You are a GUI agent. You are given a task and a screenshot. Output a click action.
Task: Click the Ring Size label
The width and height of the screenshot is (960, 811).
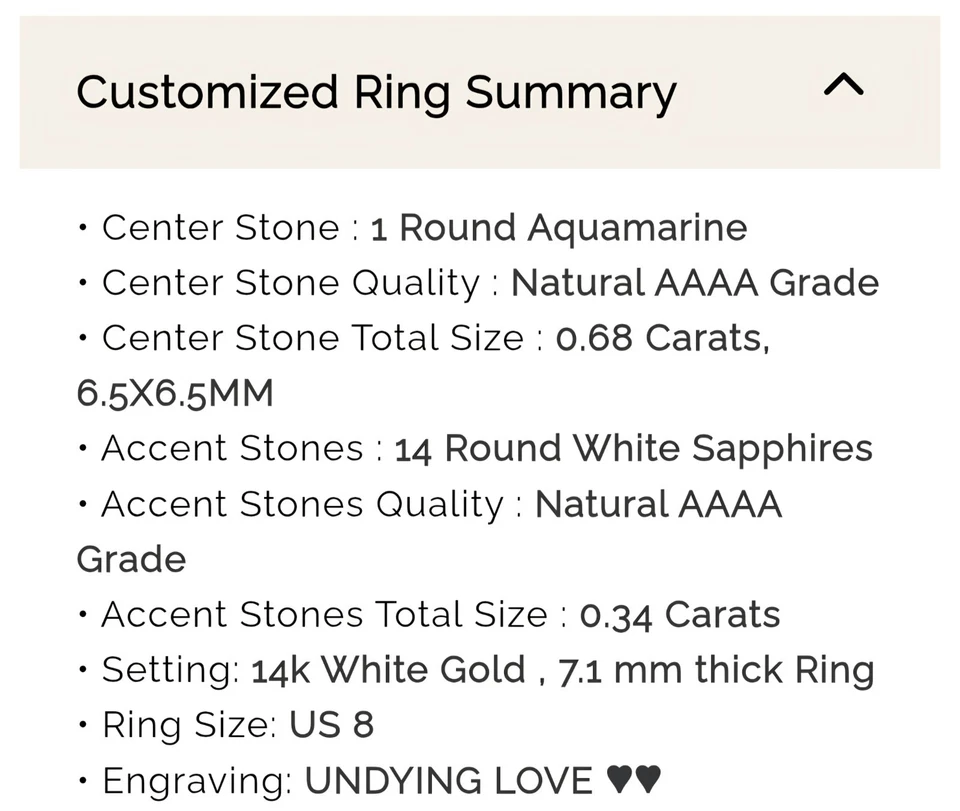[x=188, y=724]
